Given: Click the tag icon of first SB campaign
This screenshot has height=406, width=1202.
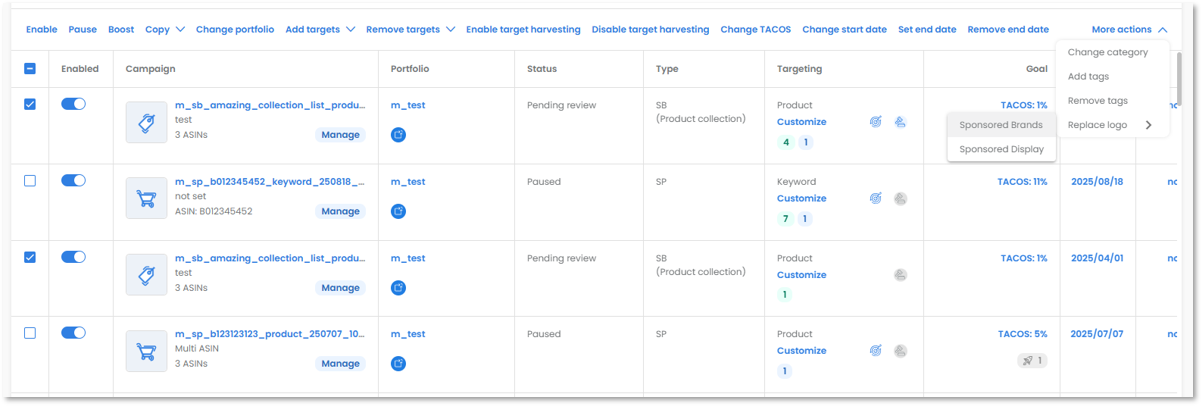Looking at the screenshot, I should [x=146, y=122].
